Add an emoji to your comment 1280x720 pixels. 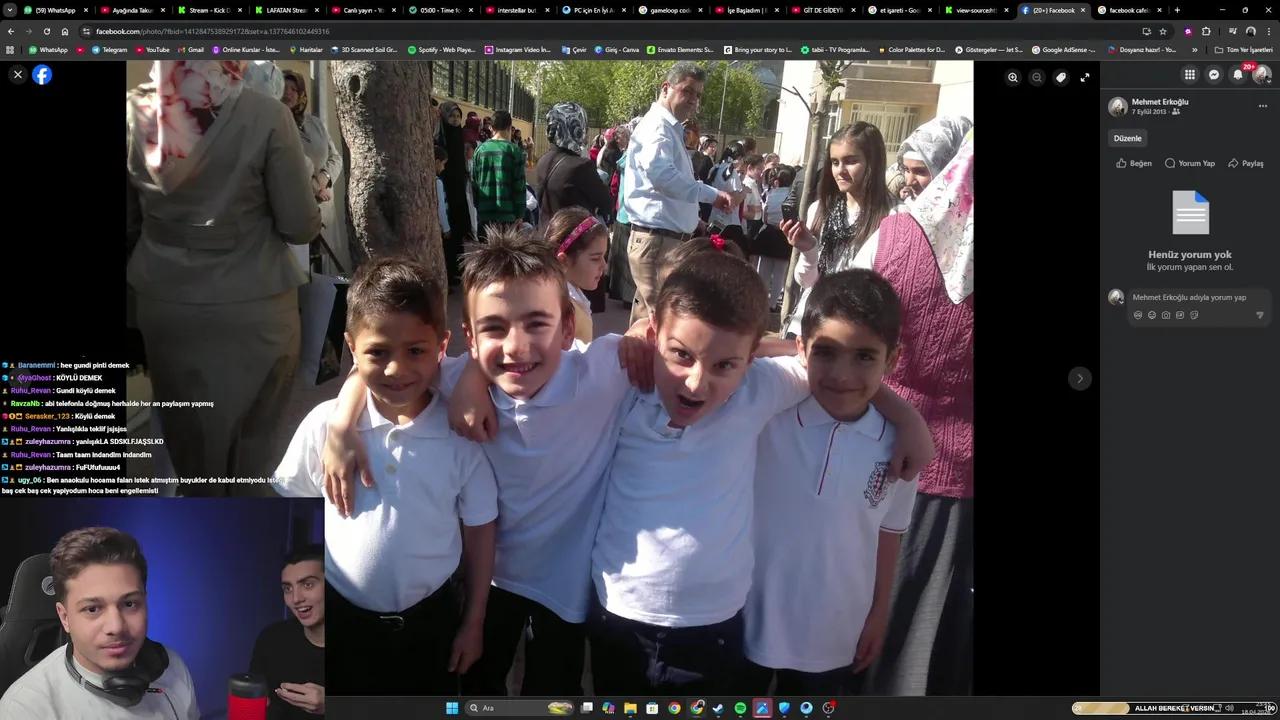(x=1152, y=314)
